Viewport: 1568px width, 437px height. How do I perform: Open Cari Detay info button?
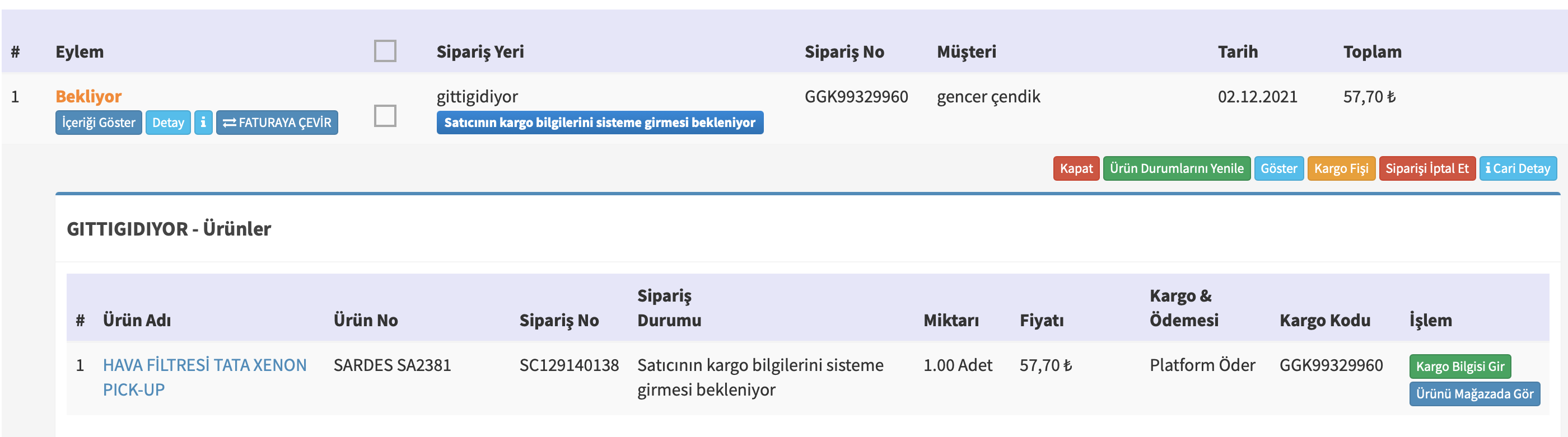(x=1518, y=168)
